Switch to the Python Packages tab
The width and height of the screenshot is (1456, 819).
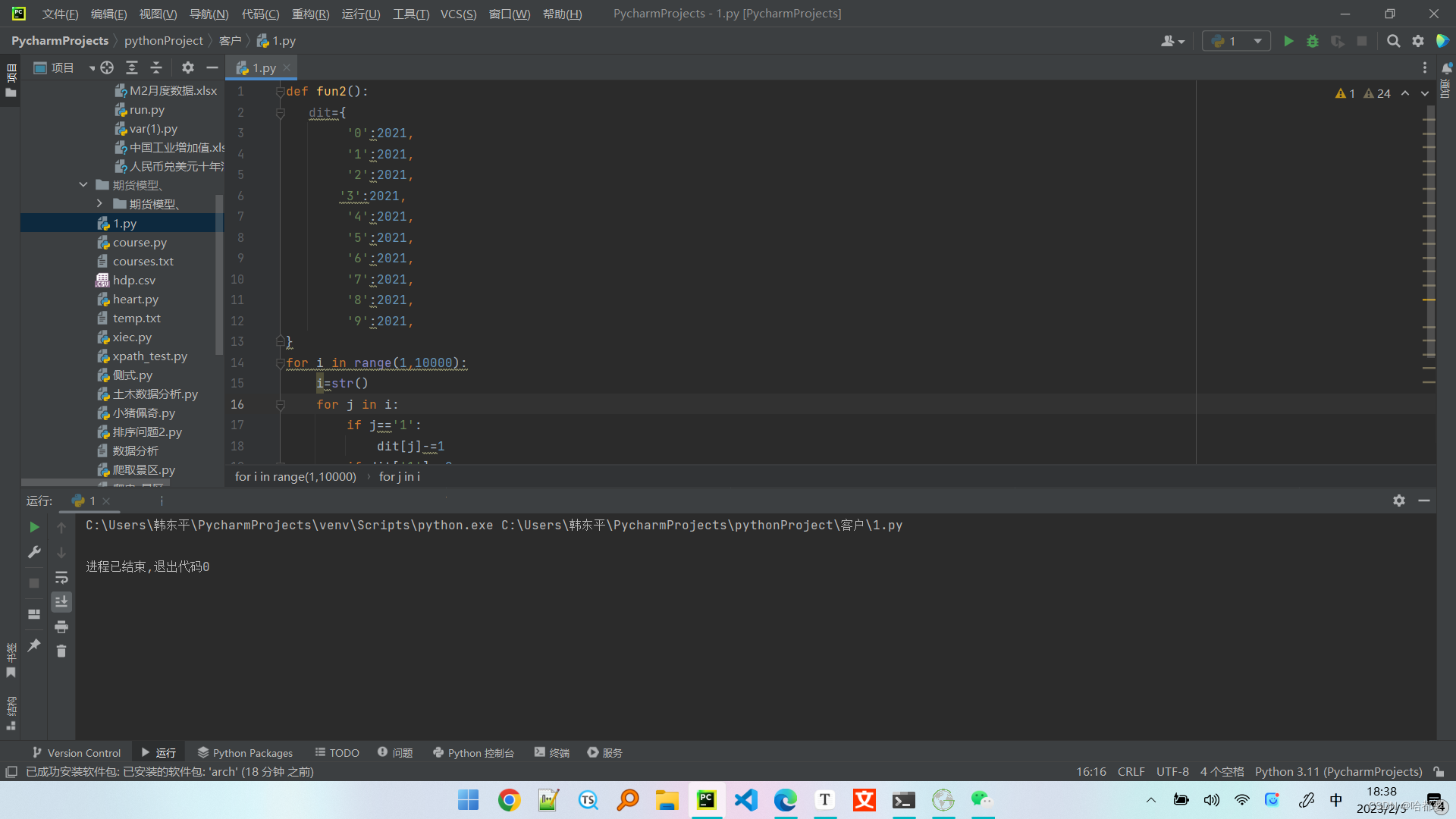(245, 753)
